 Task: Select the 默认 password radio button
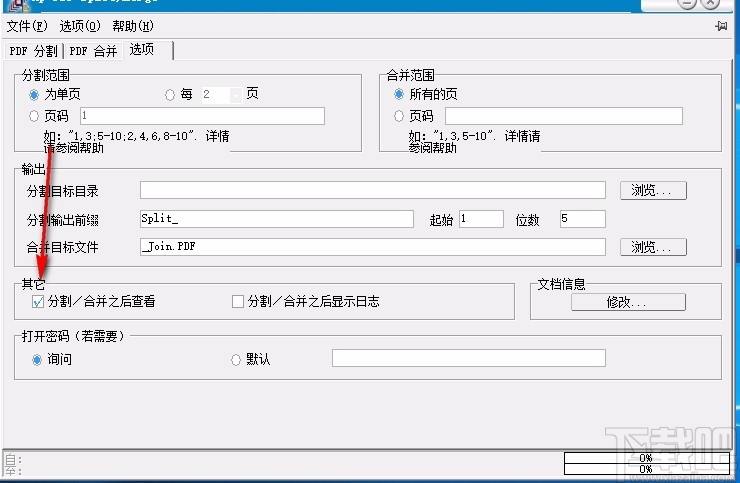point(235,360)
